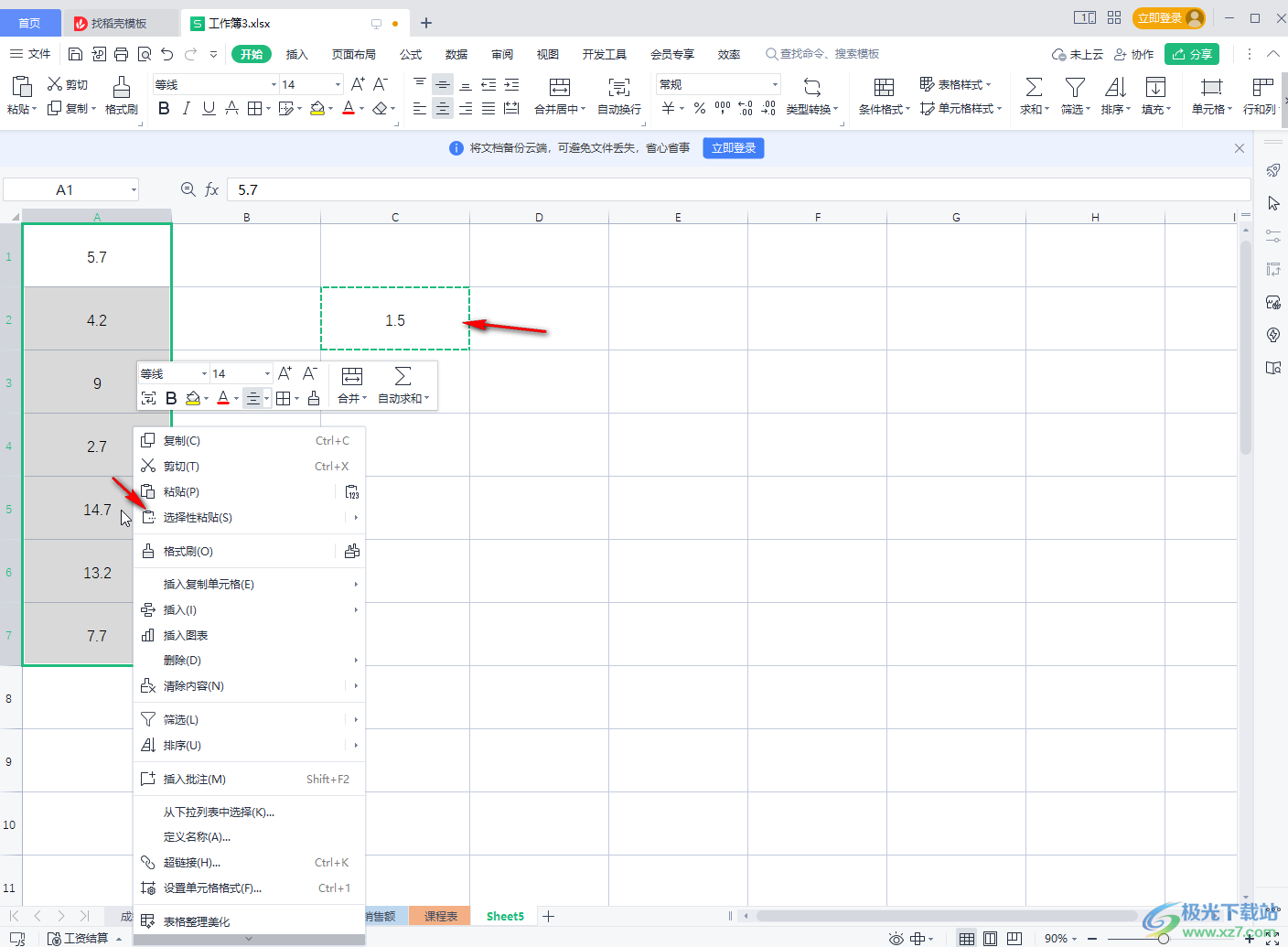Click the formula bar input showing 5.7
The width and height of the screenshot is (1288, 947).
(738, 189)
